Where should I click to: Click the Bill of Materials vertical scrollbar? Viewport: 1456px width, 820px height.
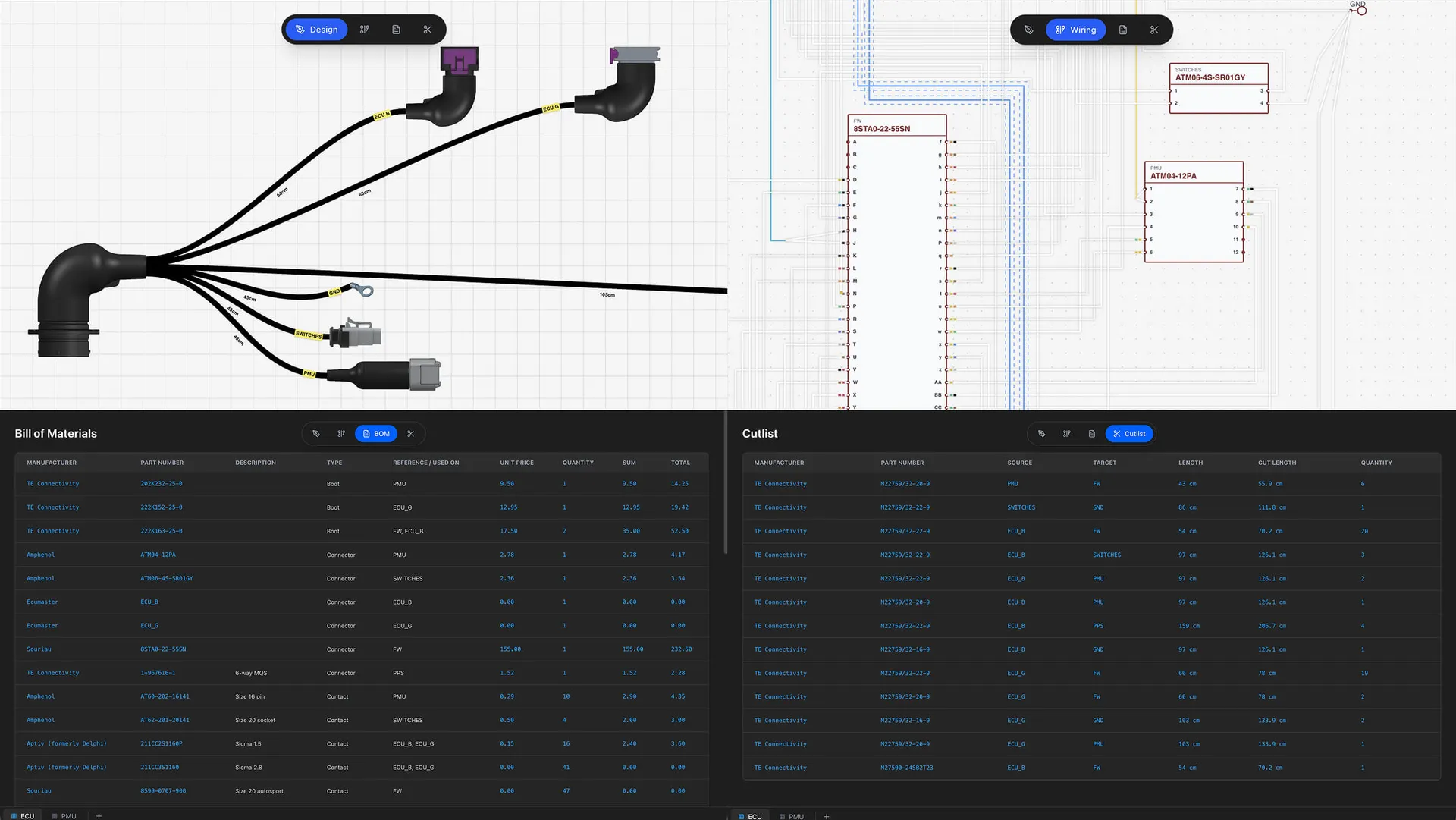point(726,482)
